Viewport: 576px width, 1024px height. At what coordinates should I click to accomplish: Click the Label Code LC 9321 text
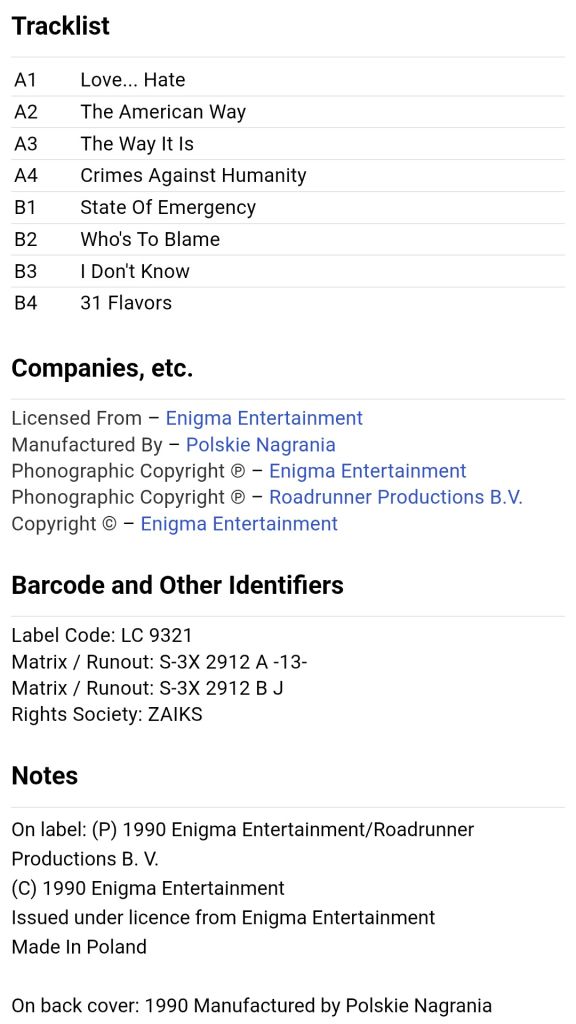[102, 635]
